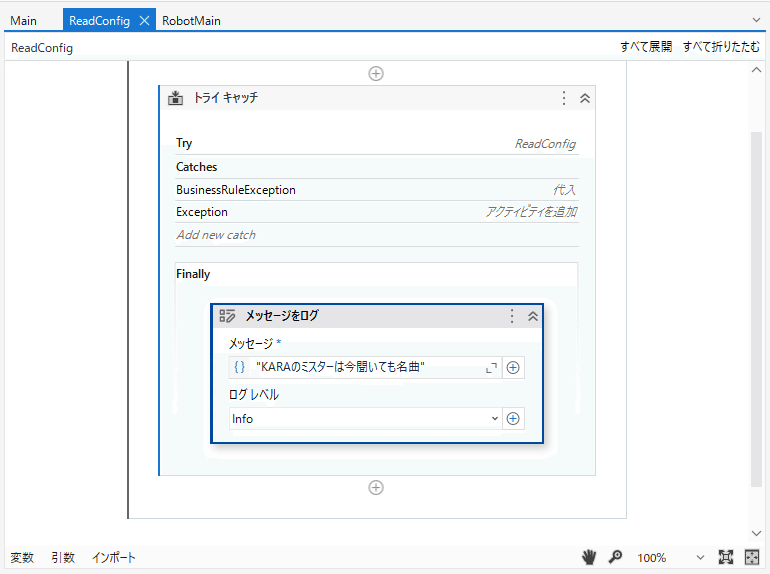Select the トライ キャッチ title

pyautogui.click(x=225, y=97)
